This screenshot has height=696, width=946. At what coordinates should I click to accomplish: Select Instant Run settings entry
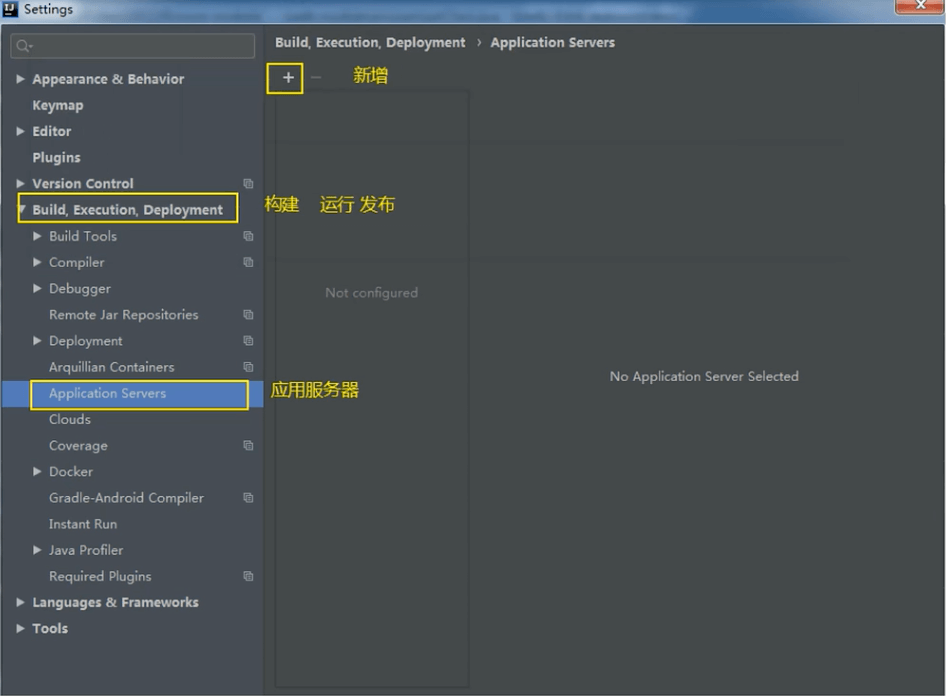tap(83, 524)
